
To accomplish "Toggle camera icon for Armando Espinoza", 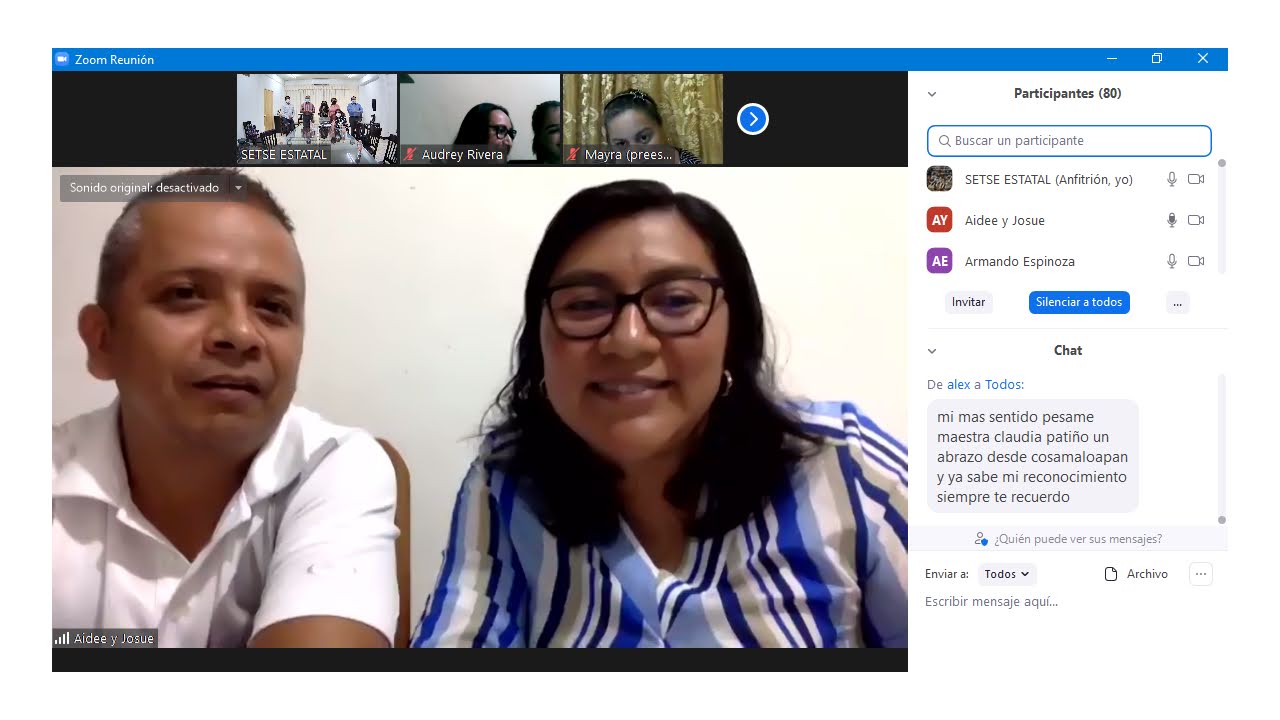I will tap(1196, 261).
